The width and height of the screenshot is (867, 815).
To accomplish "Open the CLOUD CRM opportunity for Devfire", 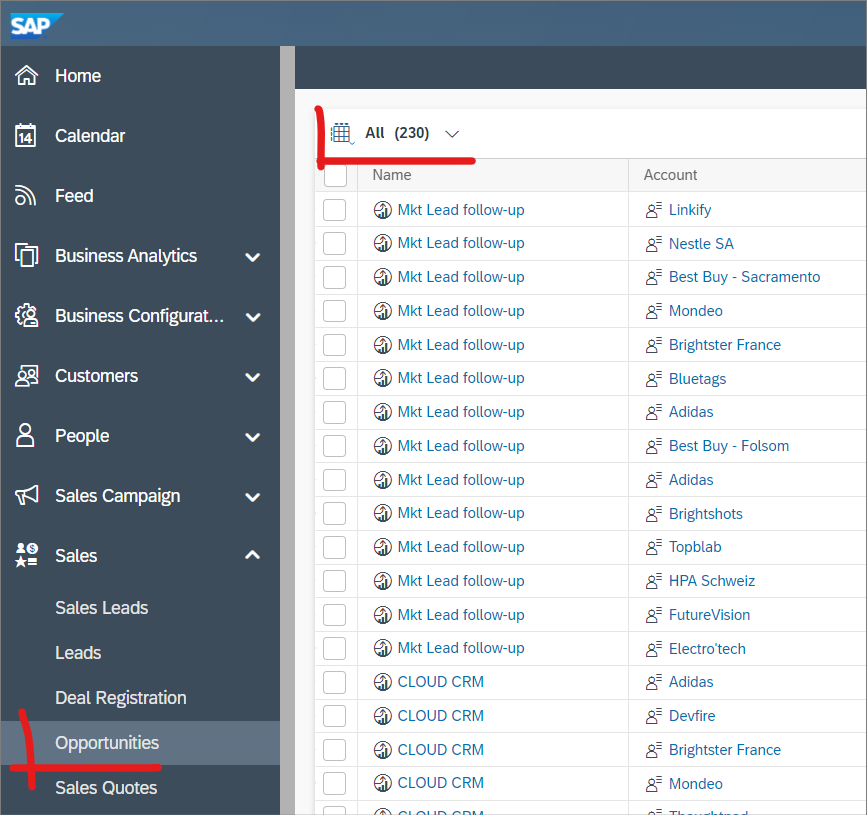I will (440, 716).
